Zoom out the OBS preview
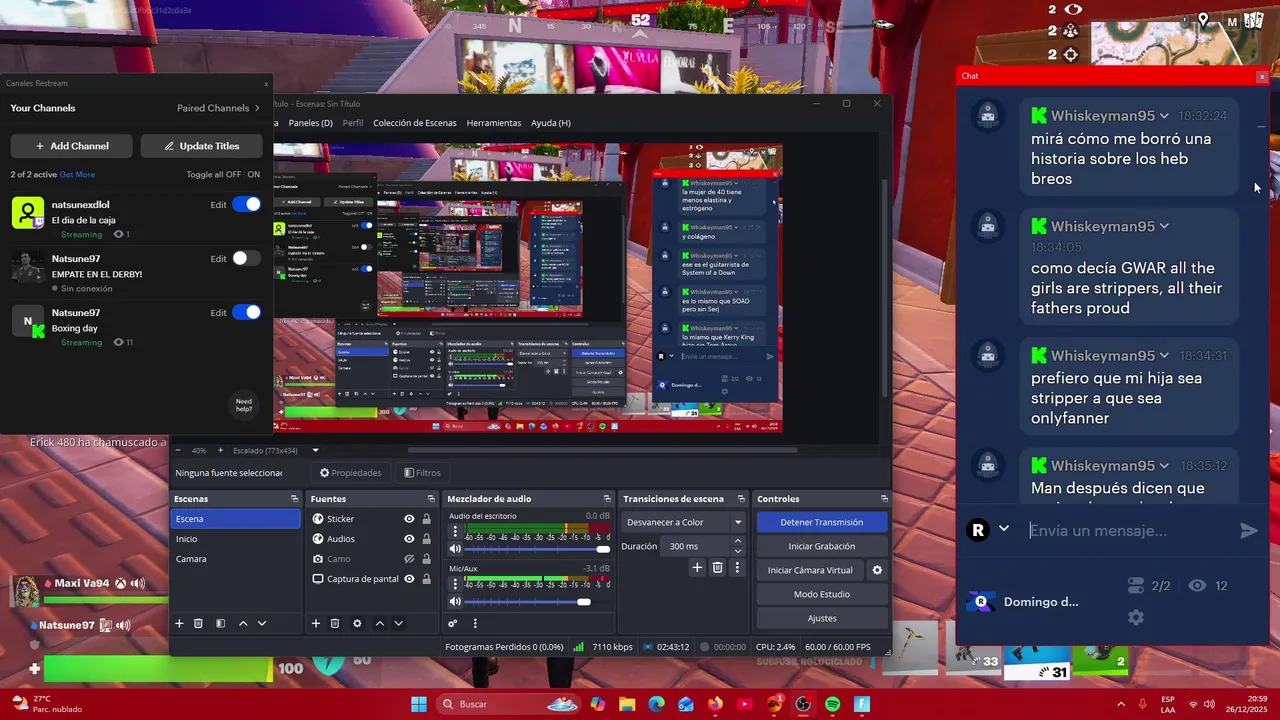The image size is (1280, 720). (x=178, y=450)
